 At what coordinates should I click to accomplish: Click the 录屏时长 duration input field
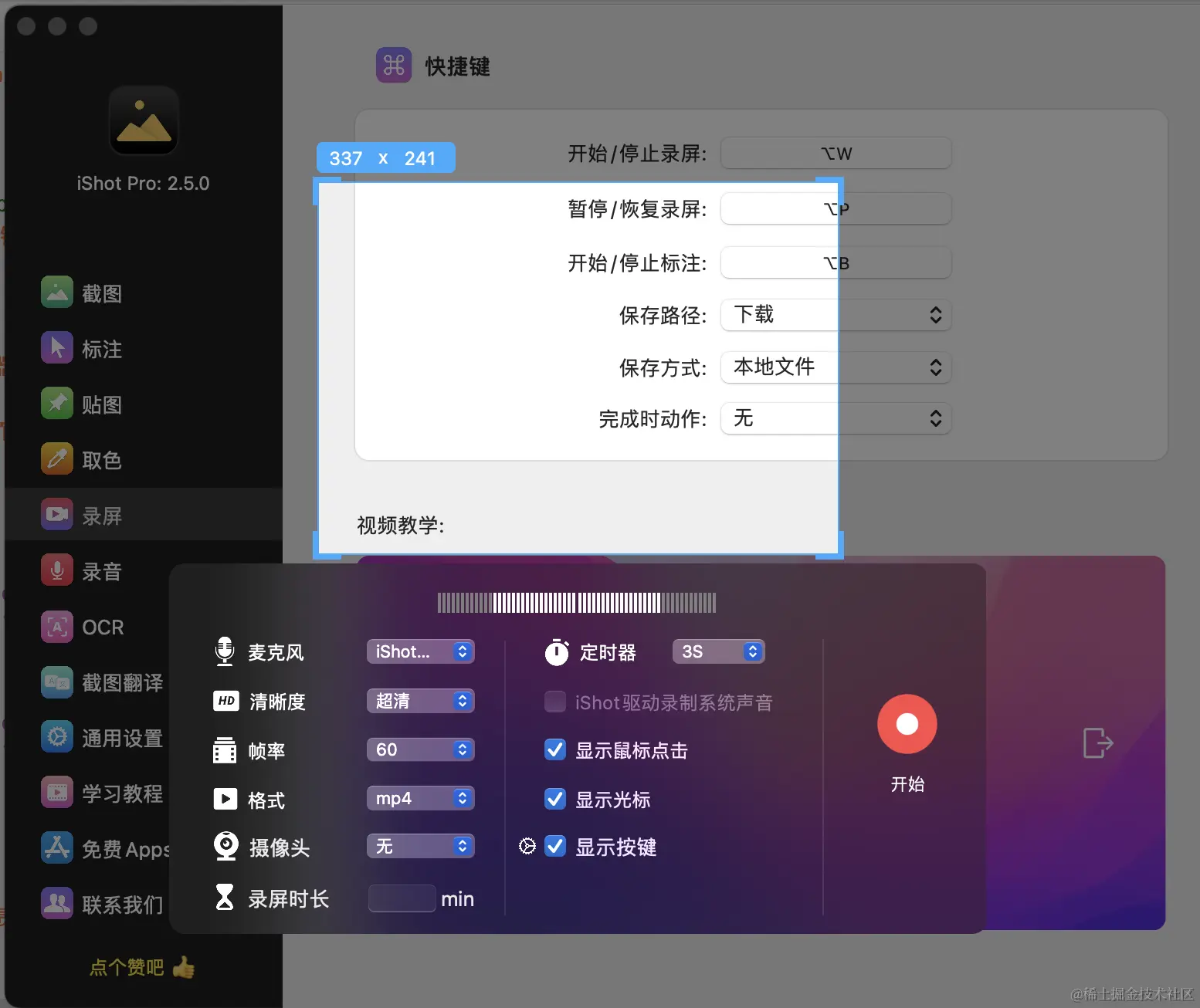(x=402, y=898)
